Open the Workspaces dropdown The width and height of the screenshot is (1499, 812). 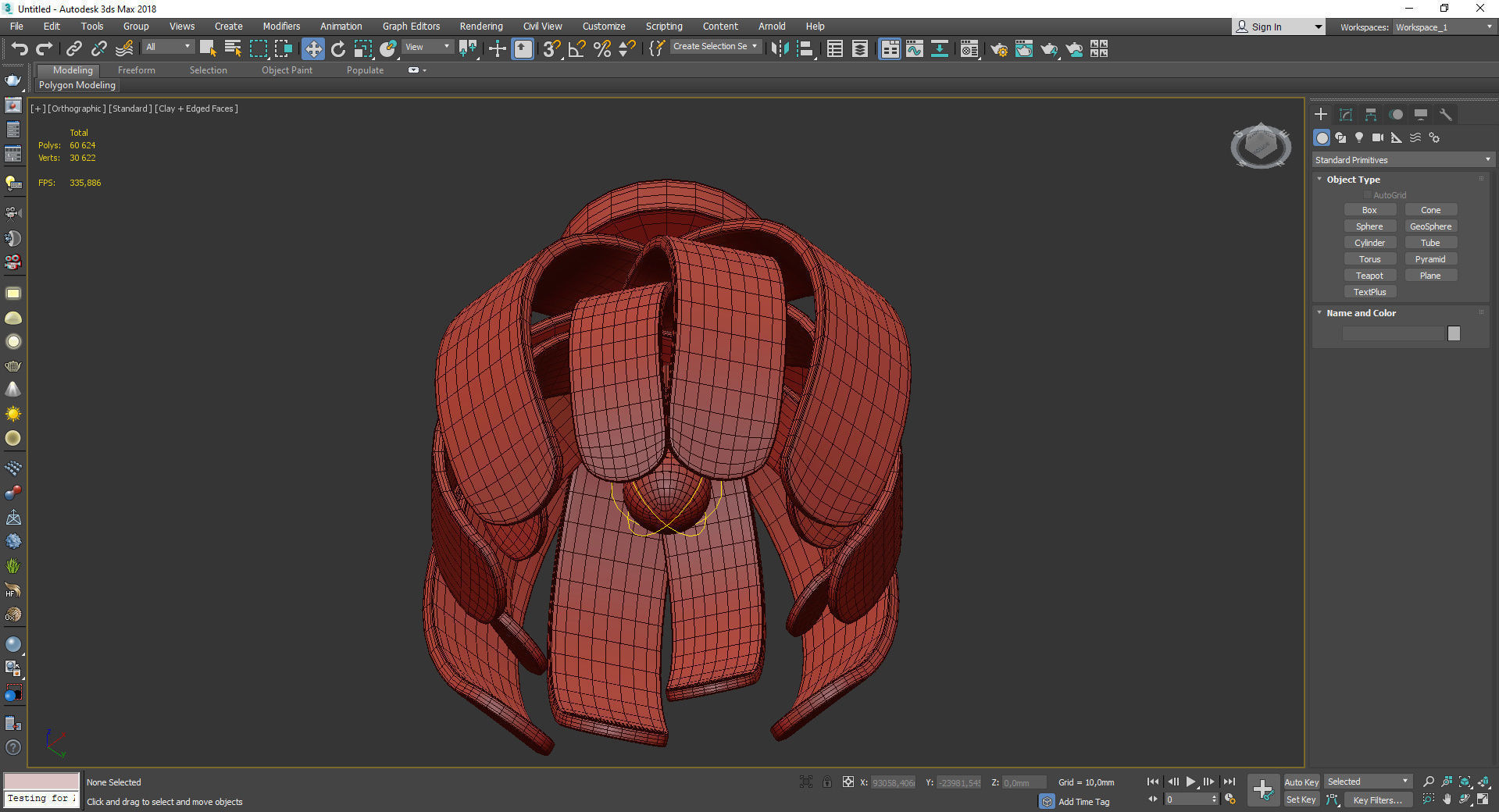coord(1444,27)
